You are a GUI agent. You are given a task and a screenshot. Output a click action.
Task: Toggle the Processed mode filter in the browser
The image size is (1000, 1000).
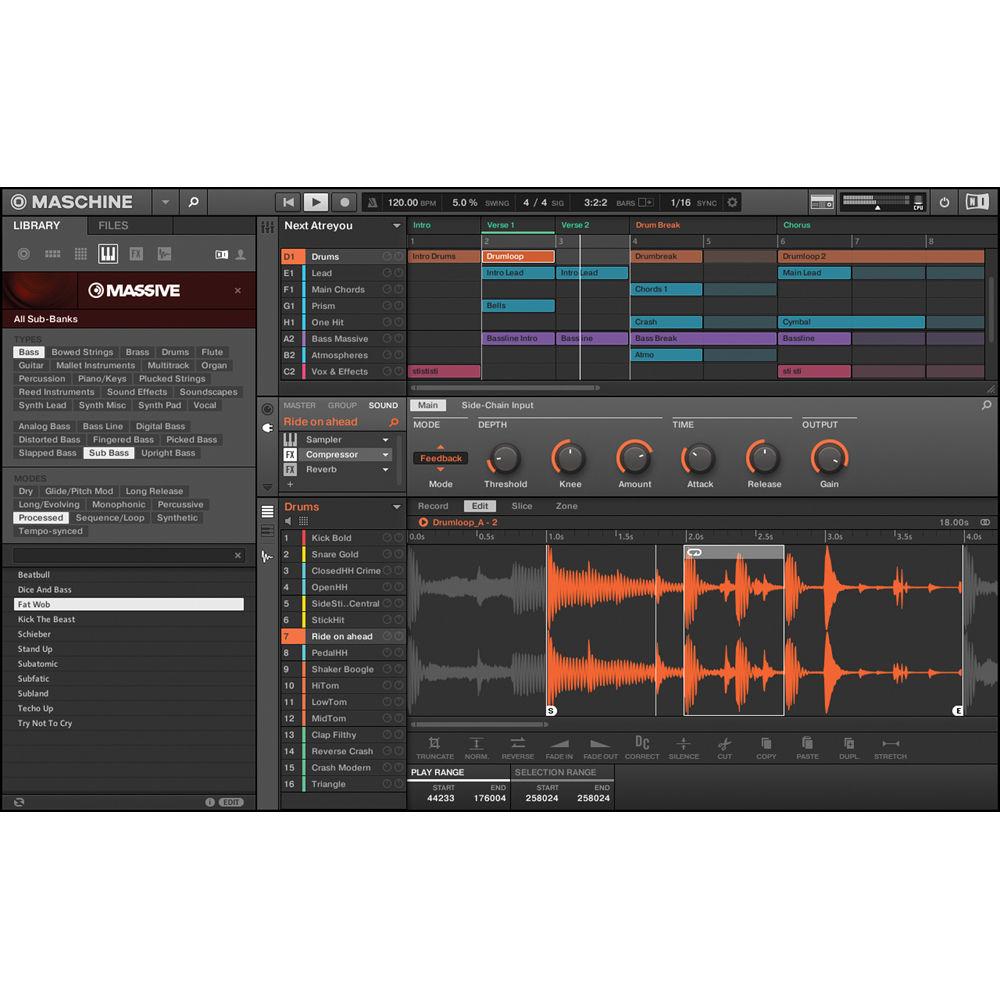41,517
